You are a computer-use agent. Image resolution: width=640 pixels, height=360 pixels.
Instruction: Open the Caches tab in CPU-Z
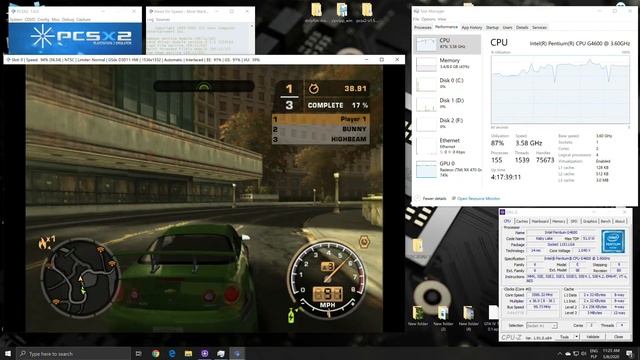click(x=522, y=221)
